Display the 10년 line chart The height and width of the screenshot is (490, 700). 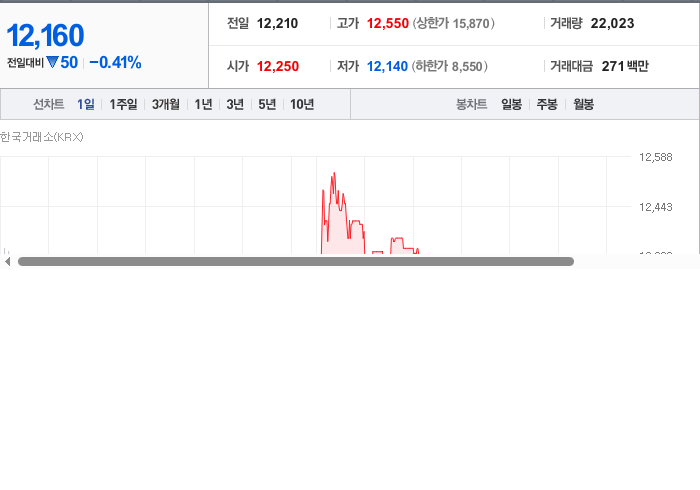point(302,104)
